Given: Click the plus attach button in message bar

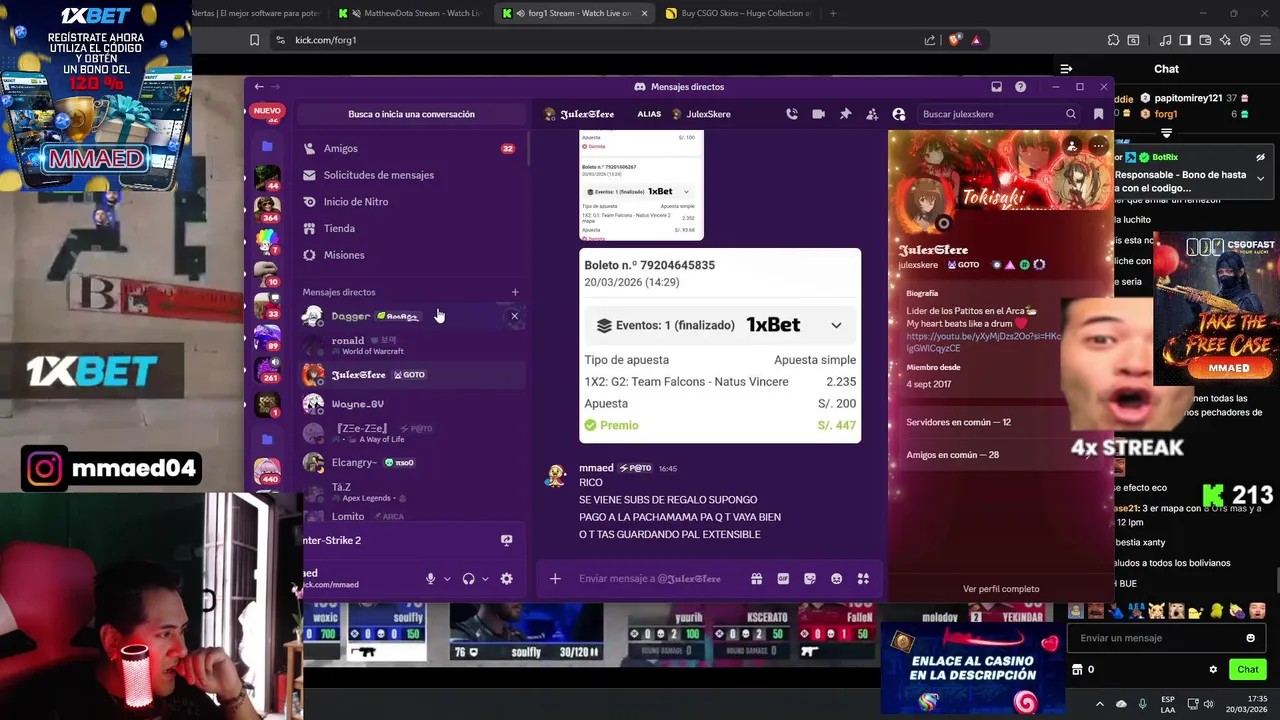Looking at the screenshot, I should click(555, 578).
